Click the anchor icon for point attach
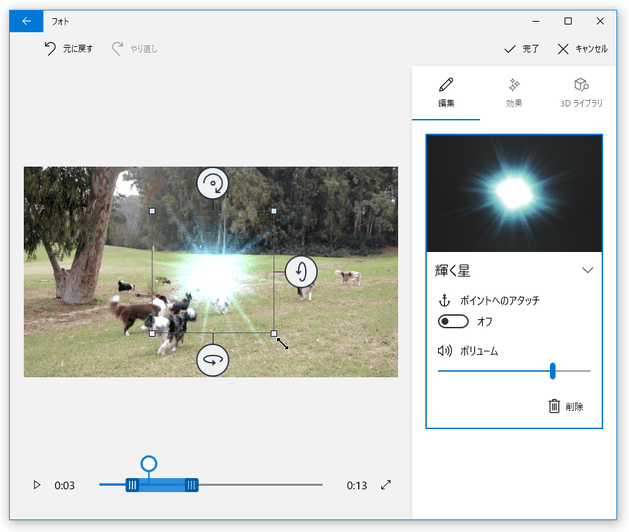The image size is (629, 532). pyautogui.click(x=445, y=300)
